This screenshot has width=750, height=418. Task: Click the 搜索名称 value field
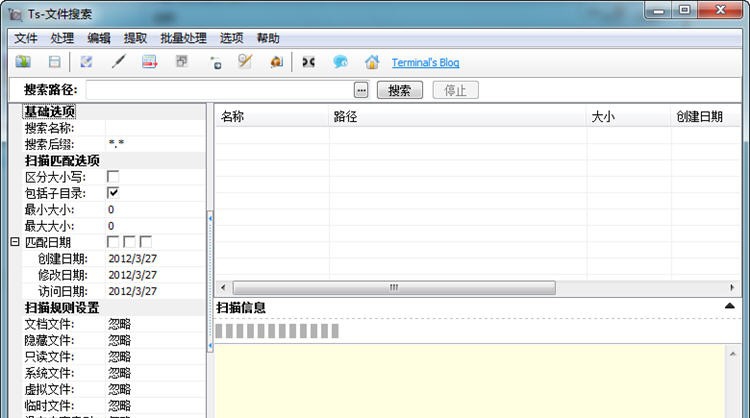[155, 128]
